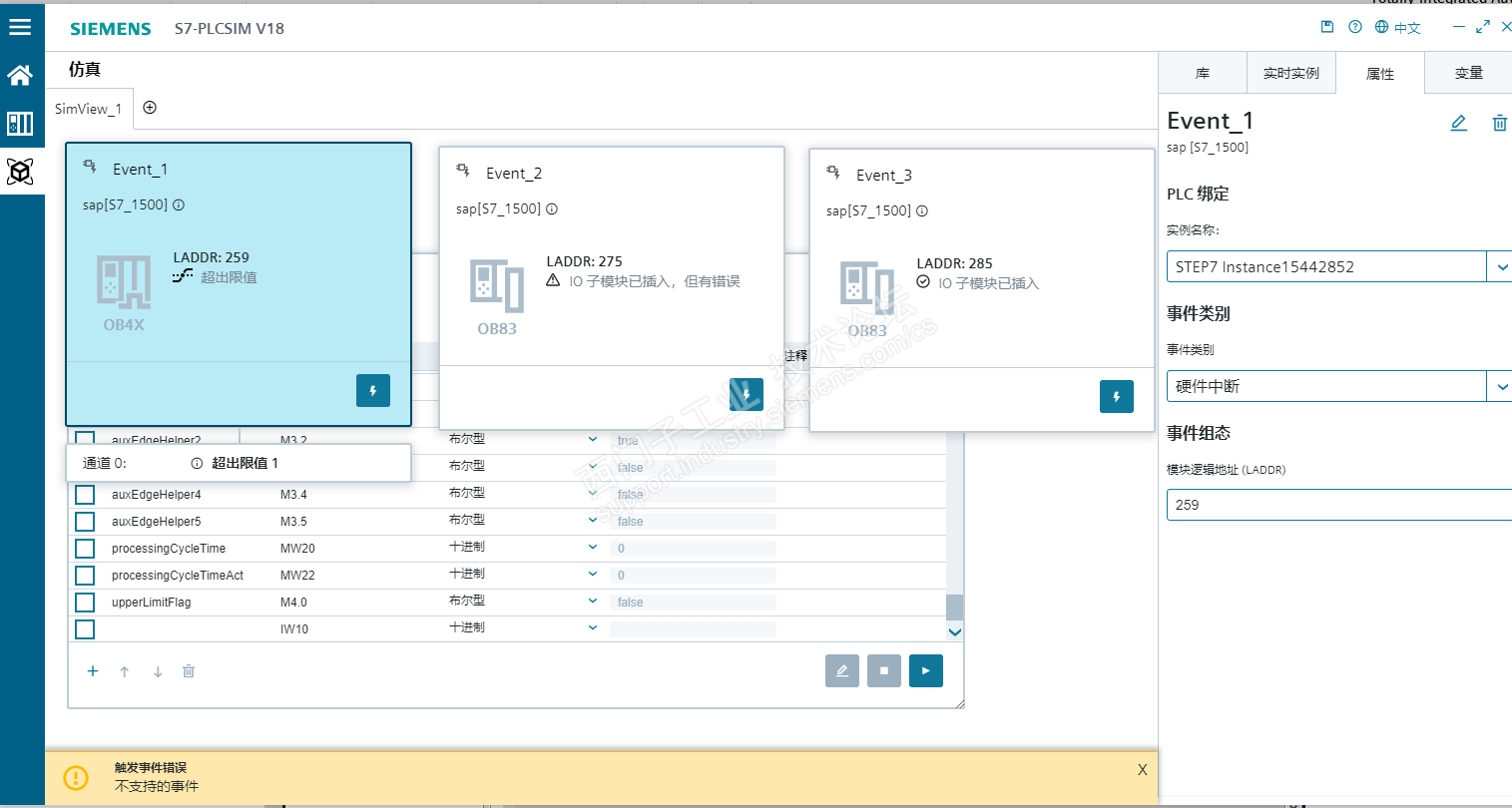Image resolution: width=1512 pixels, height=808 pixels.
Task: Move the selected table row up
Action: (x=125, y=671)
